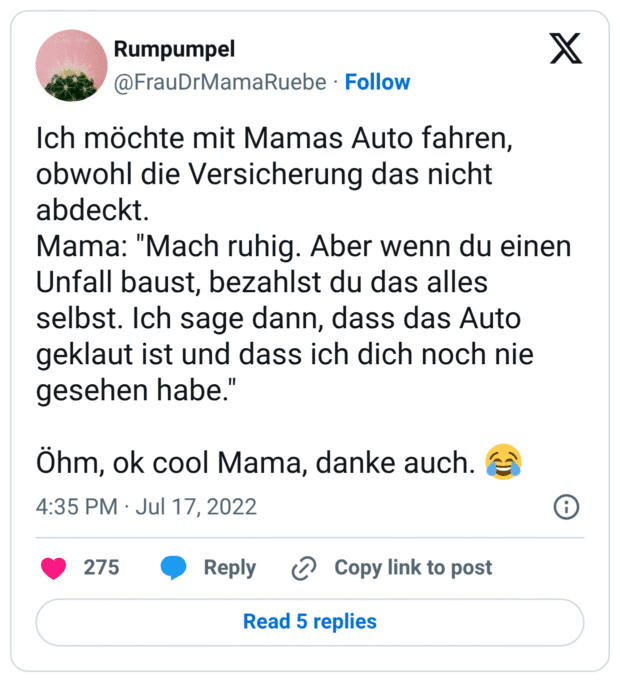Click the display name Rumpumpel
Image resolution: width=620 pixels, height=682 pixels.
(174, 50)
